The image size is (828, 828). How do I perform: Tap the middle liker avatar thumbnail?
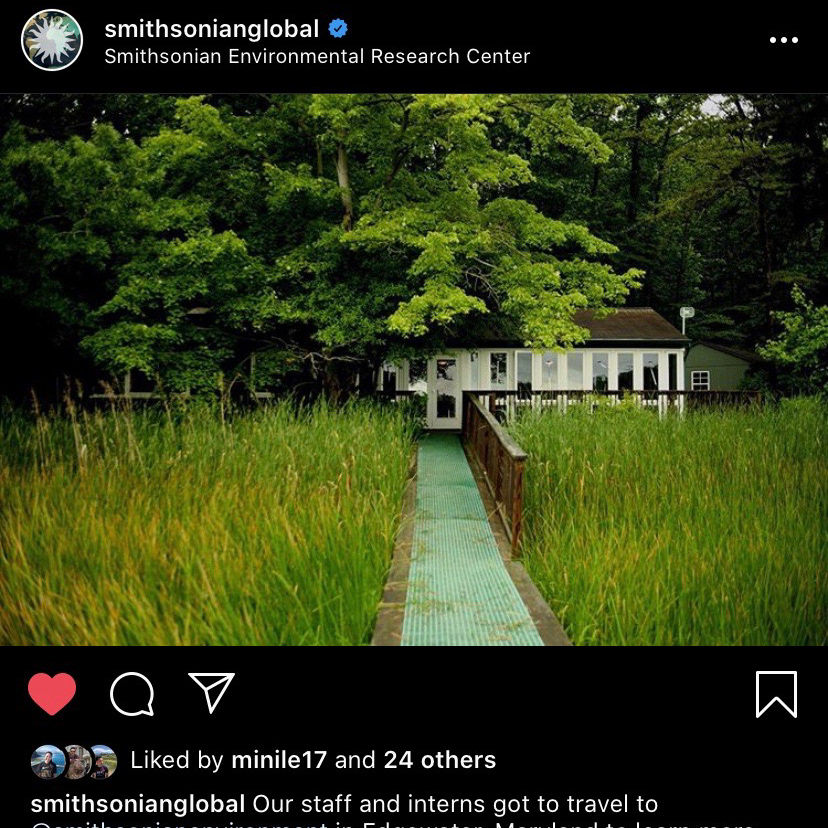[77, 762]
